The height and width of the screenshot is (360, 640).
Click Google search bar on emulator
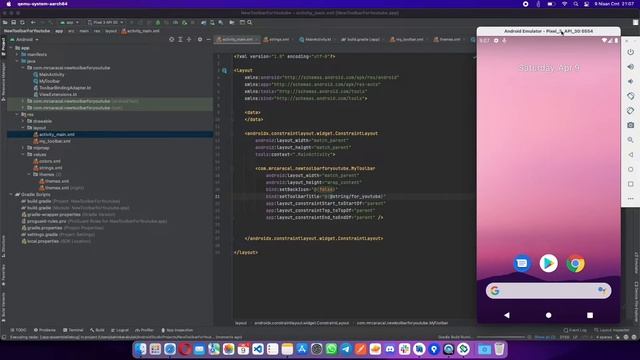click(x=549, y=291)
